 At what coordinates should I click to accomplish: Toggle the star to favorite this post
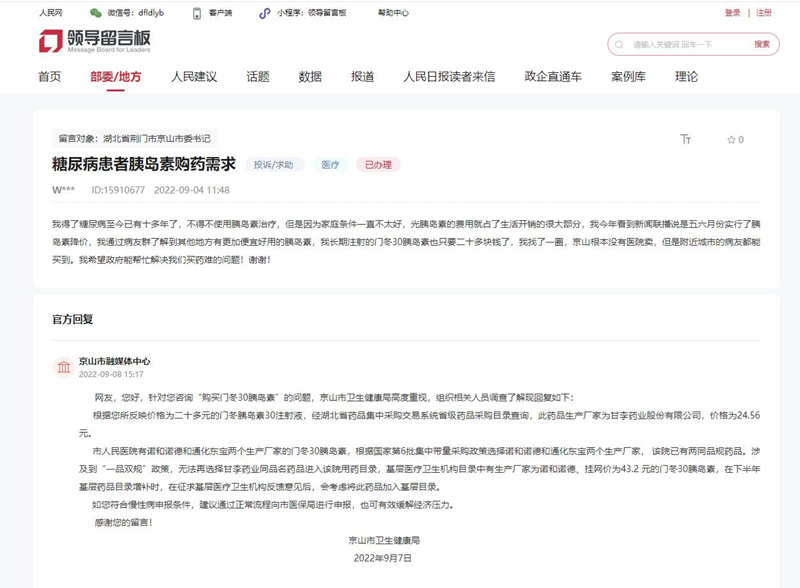click(732, 139)
